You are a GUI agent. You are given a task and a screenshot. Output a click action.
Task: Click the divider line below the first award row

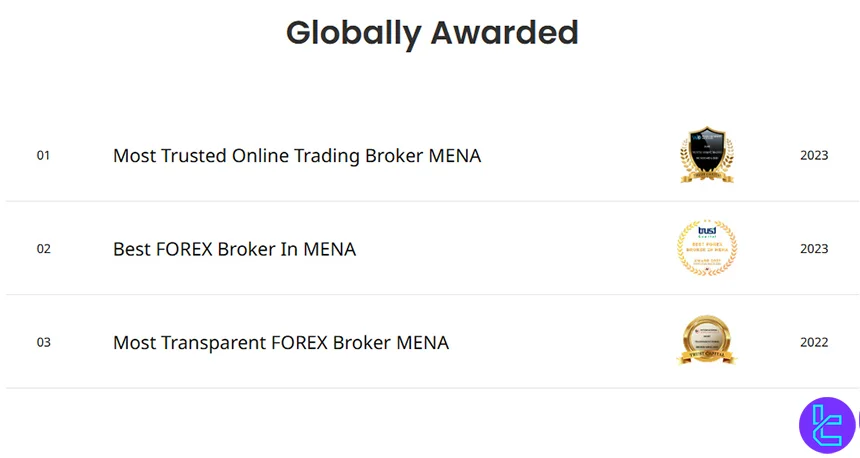[430, 201]
